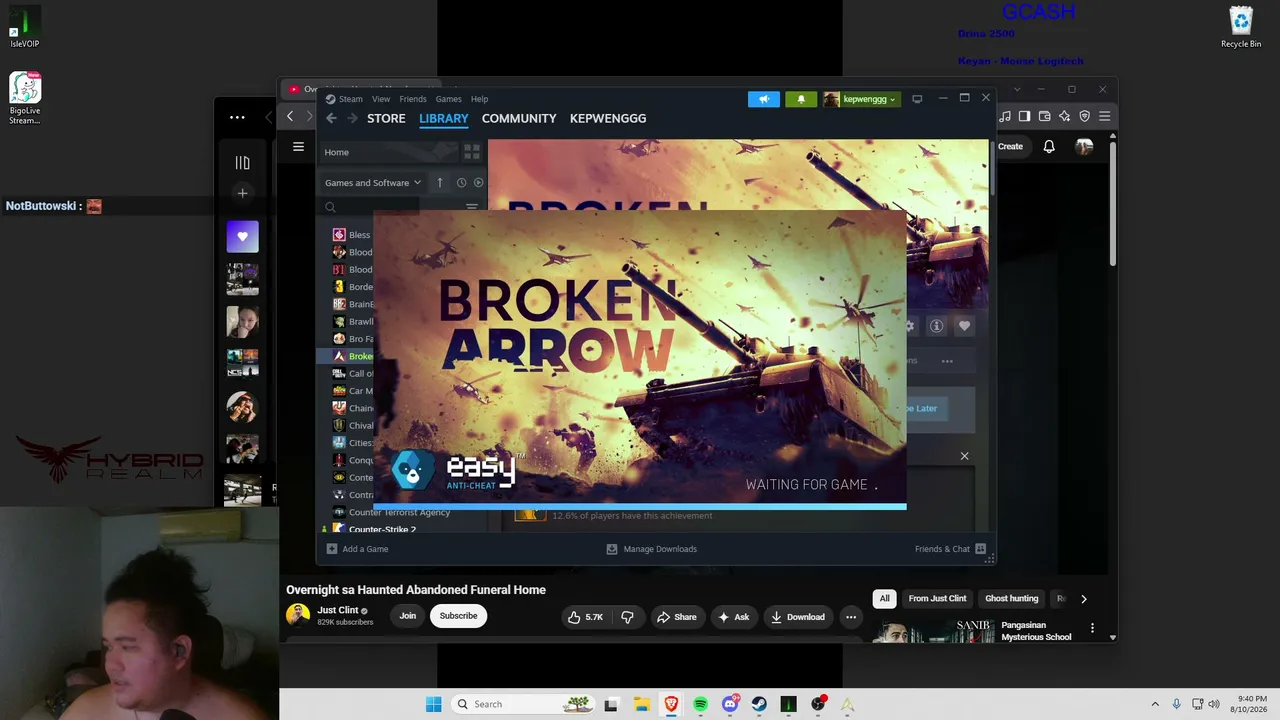Click the ready-to-play filter icon in Steam
This screenshot has width=1280, height=720.
tap(478, 183)
